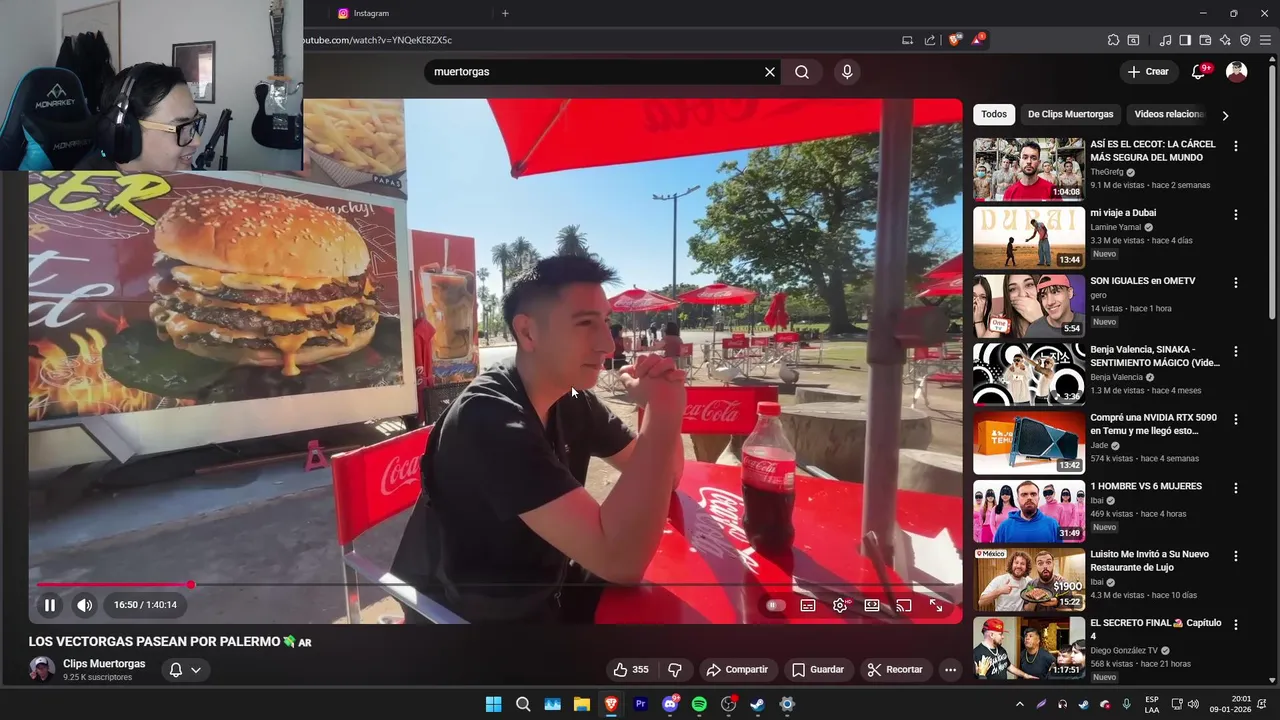Pause the video with the player button
Screen dimensions: 1280x720
click(49, 605)
